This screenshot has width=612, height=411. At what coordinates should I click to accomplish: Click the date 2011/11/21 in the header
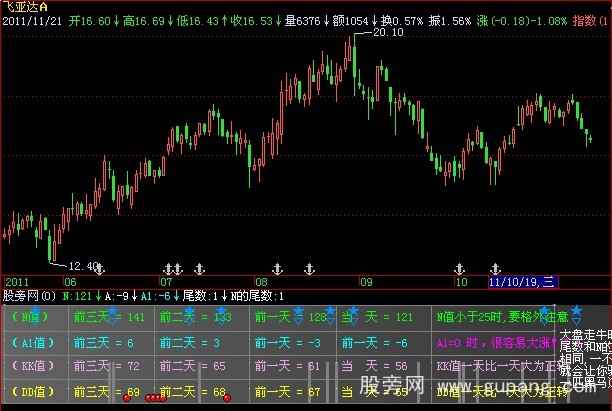point(32,21)
